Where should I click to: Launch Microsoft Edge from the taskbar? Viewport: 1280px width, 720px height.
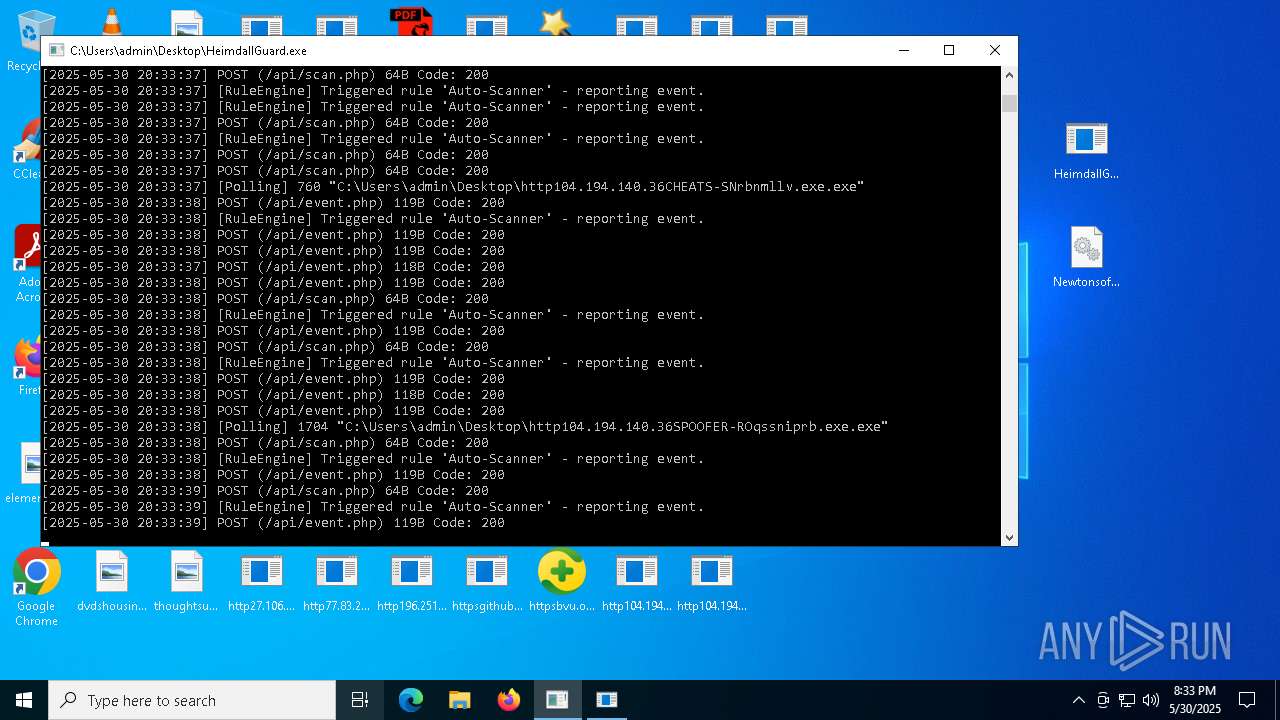point(411,700)
